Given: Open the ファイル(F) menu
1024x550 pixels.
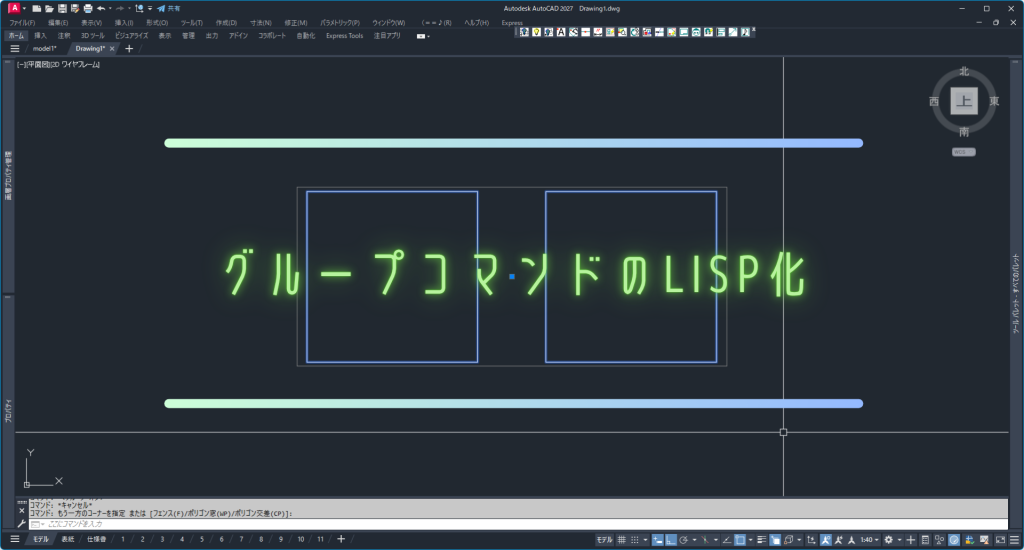Looking at the screenshot, I should pos(22,22).
